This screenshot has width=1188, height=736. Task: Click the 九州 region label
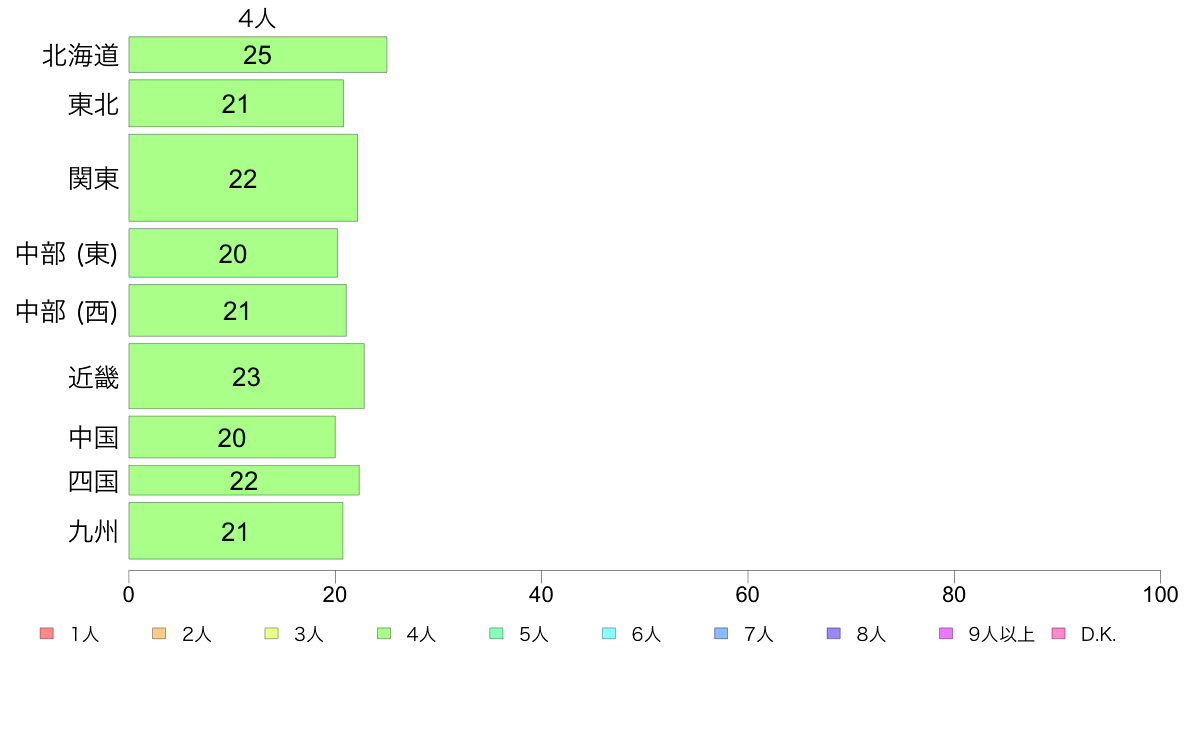pos(93,531)
